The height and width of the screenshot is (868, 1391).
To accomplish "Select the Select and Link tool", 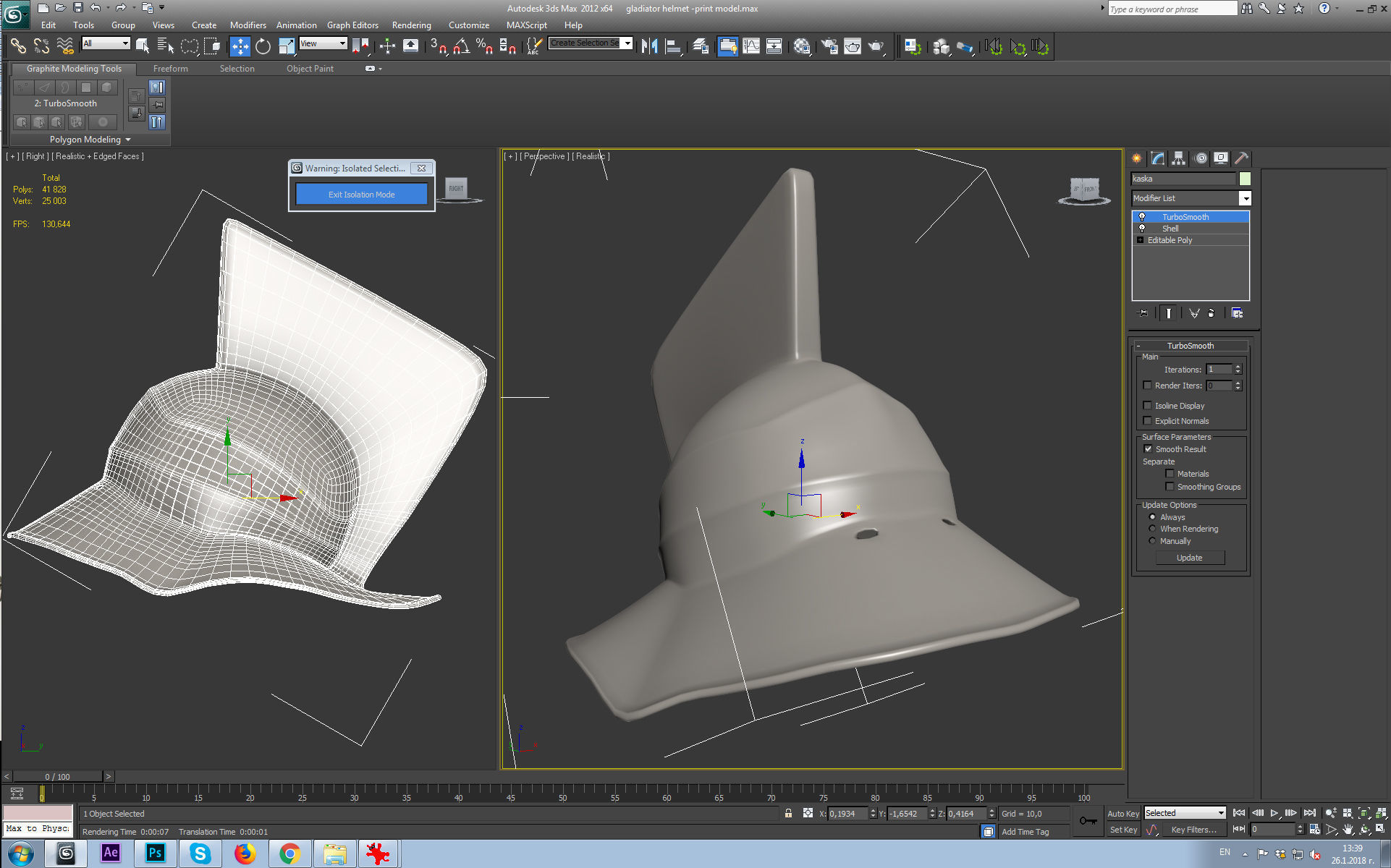I will tap(18, 46).
